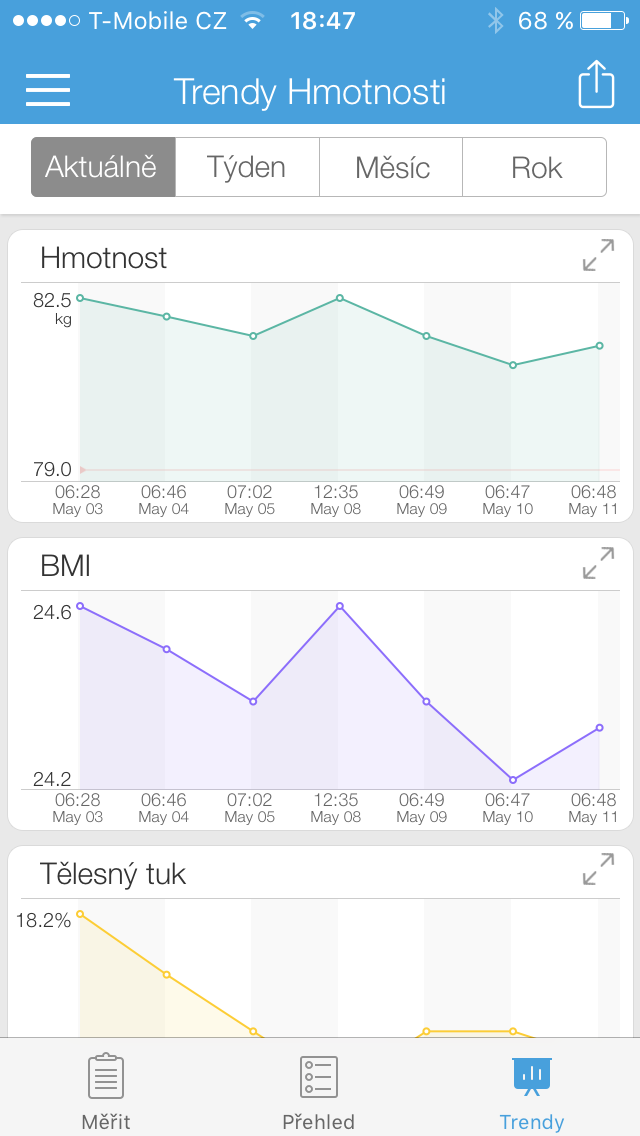This screenshot has height=1136, width=640.
Task: Tap the Přehled label in the tab bar
Action: 319,1121
